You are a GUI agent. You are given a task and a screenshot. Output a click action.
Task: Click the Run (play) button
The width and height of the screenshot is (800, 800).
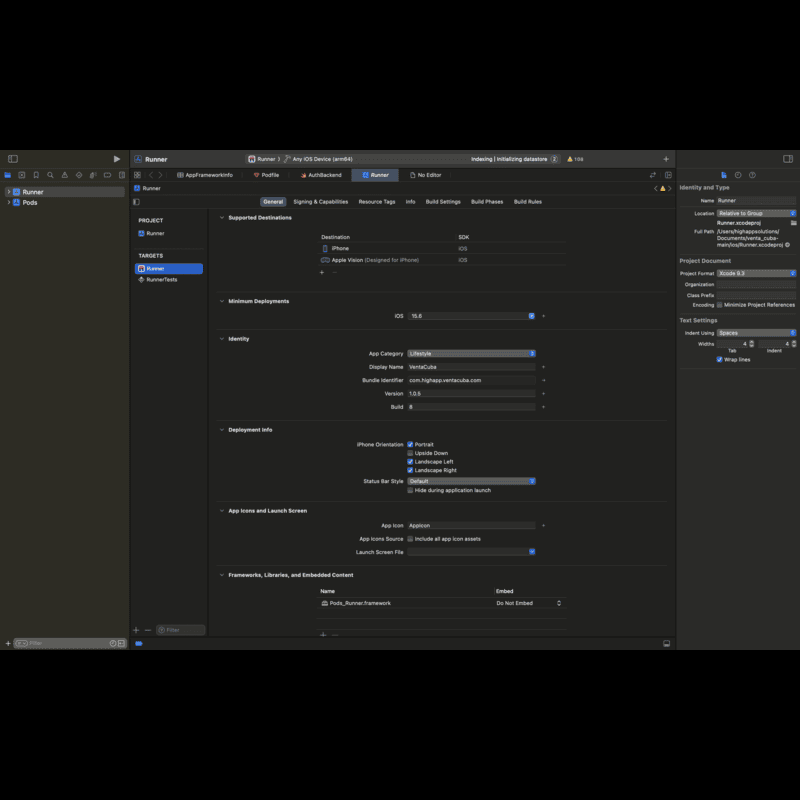click(x=117, y=159)
